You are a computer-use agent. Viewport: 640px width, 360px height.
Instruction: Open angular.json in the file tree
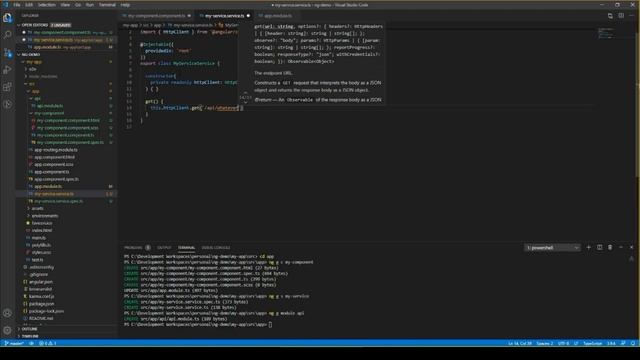coord(40,282)
